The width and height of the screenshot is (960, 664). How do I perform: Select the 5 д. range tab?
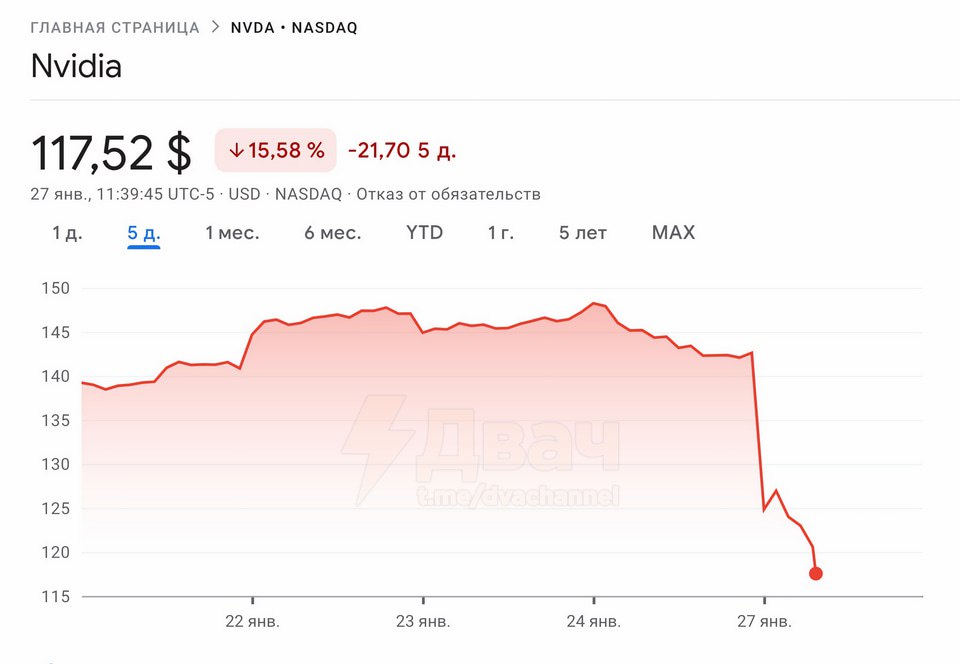point(144,233)
